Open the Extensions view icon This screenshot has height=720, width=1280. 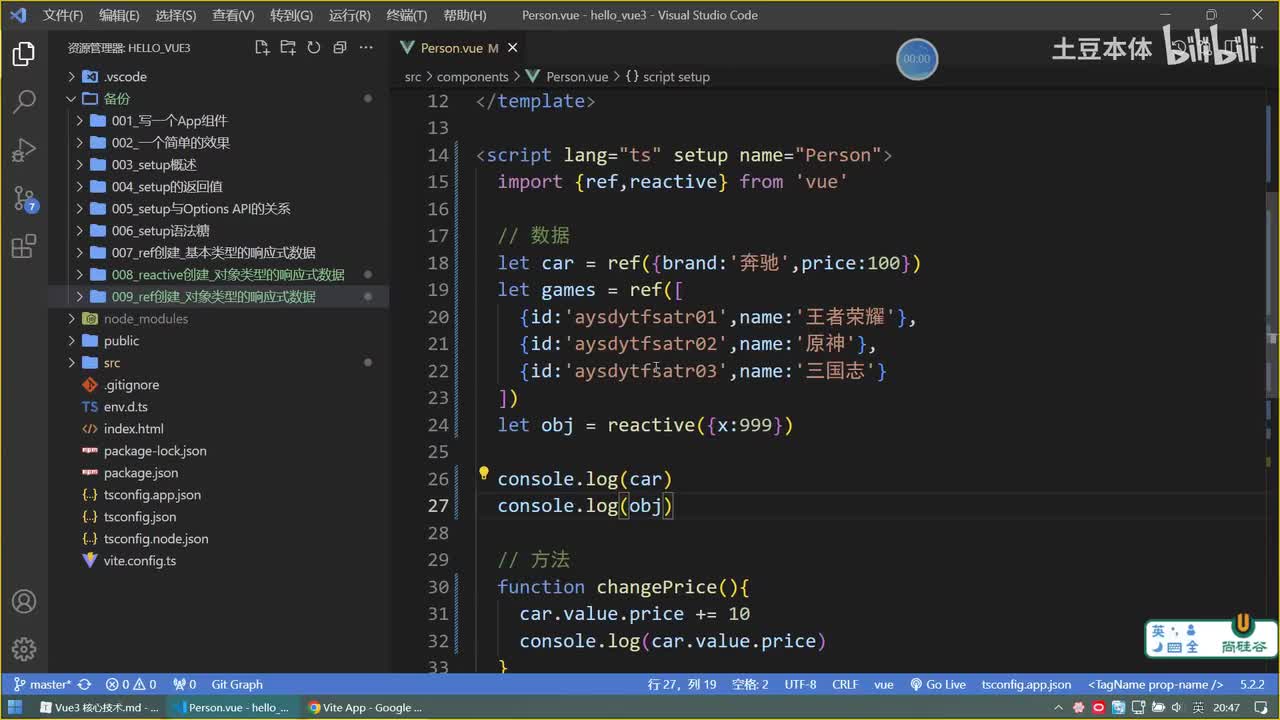(24, 247)
